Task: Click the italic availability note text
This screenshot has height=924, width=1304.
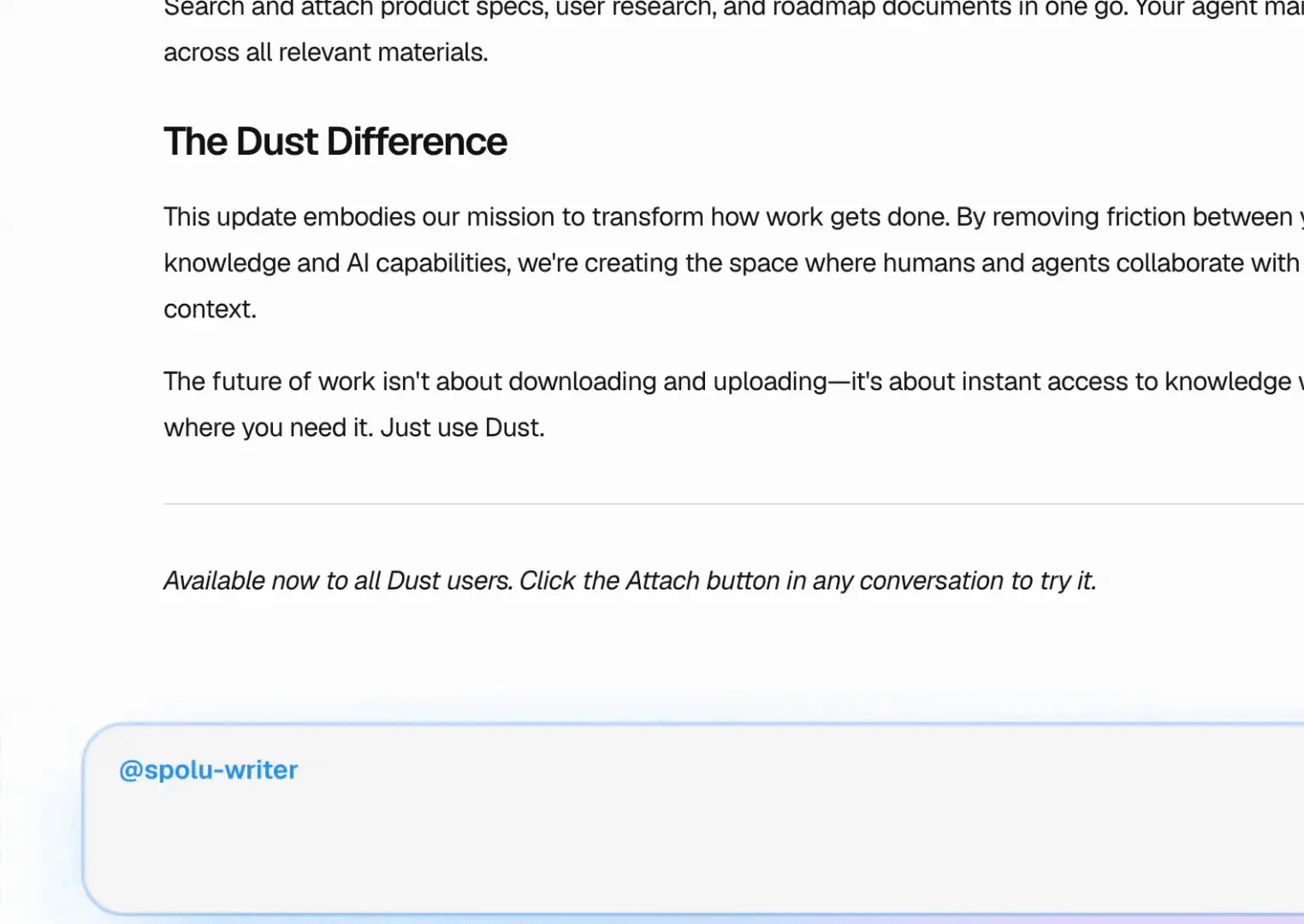Action: [629, 580]
